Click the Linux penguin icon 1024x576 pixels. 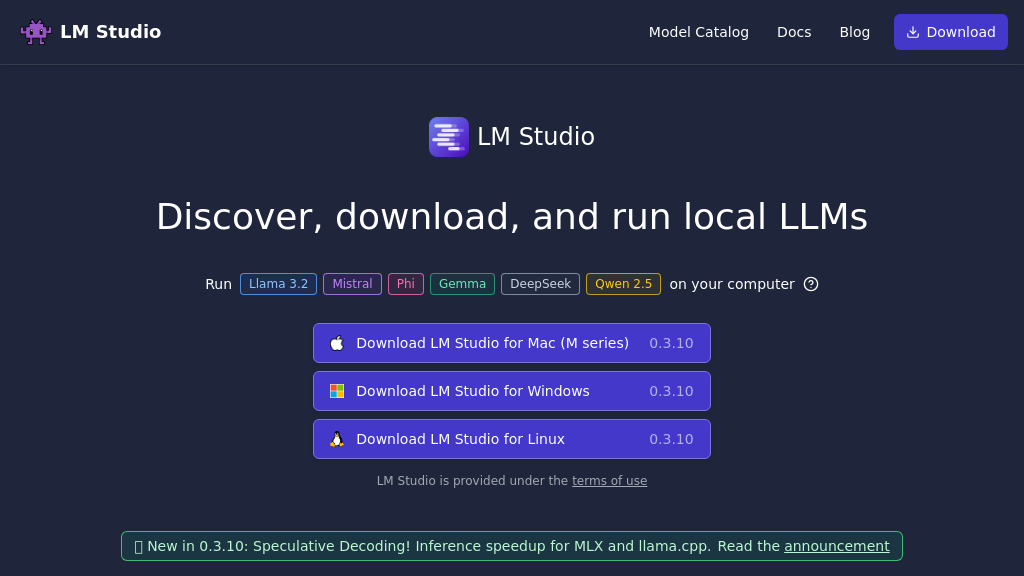click(337, 439)
